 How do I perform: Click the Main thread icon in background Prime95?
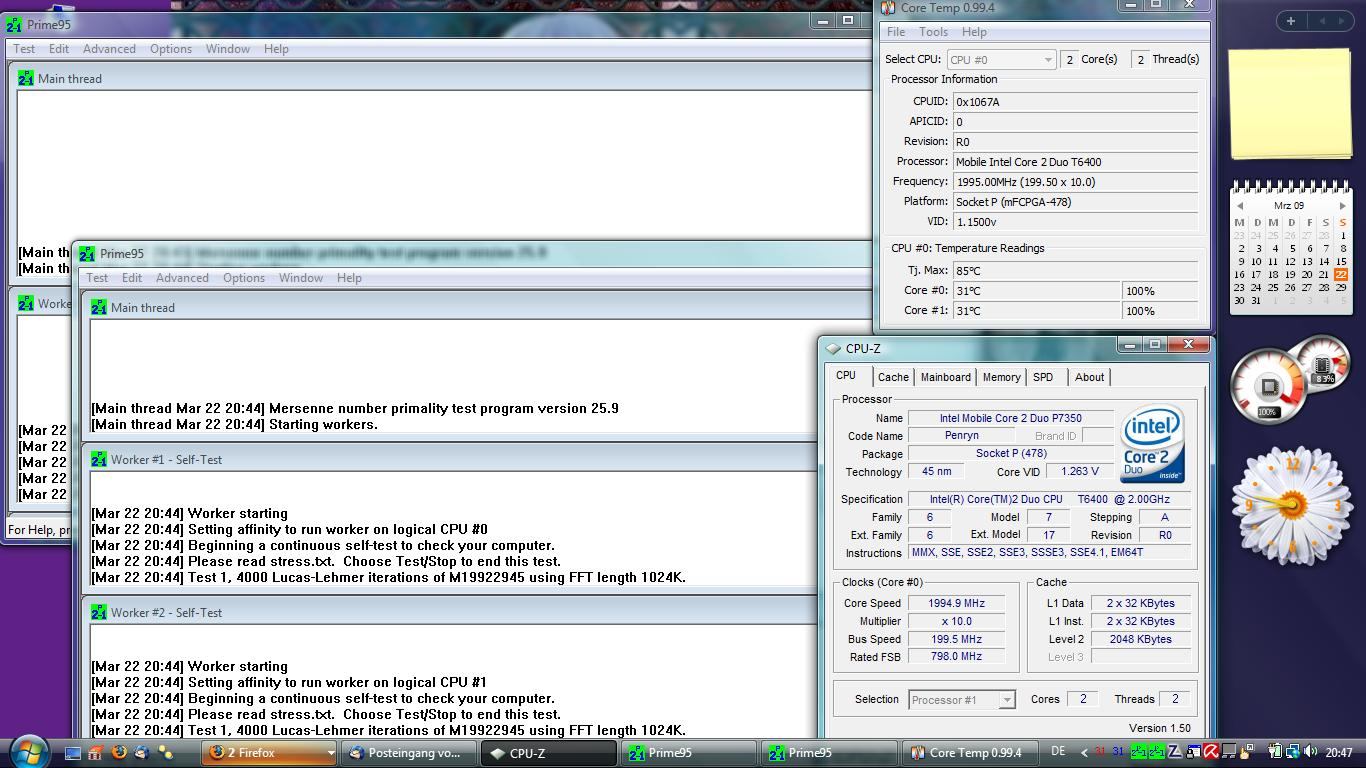click(x=25, y=78)
